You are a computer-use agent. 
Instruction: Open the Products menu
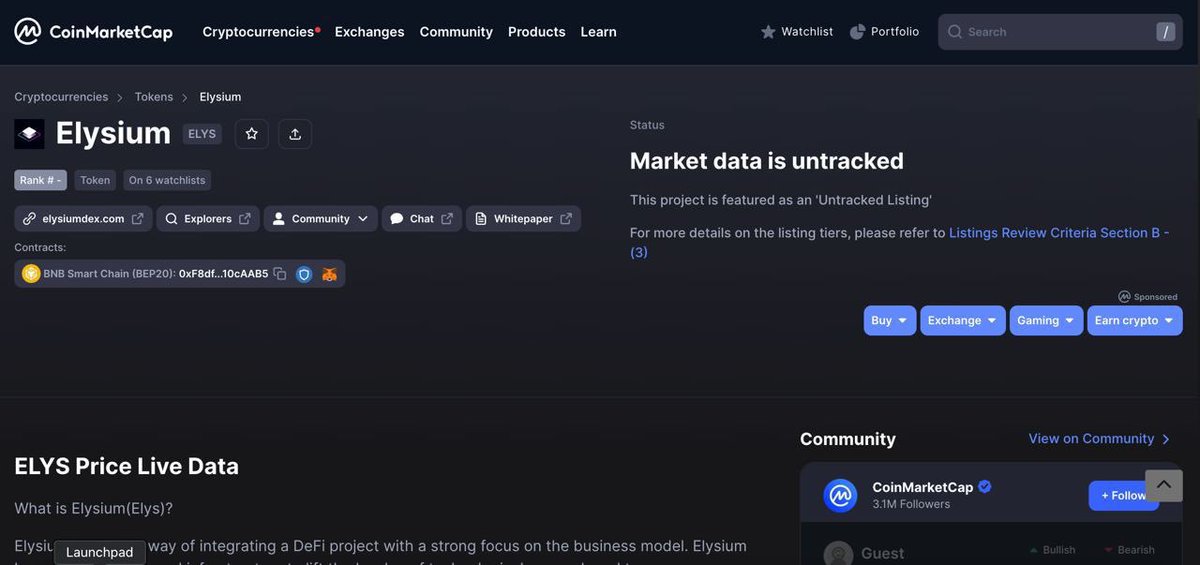tap(536, 32)
